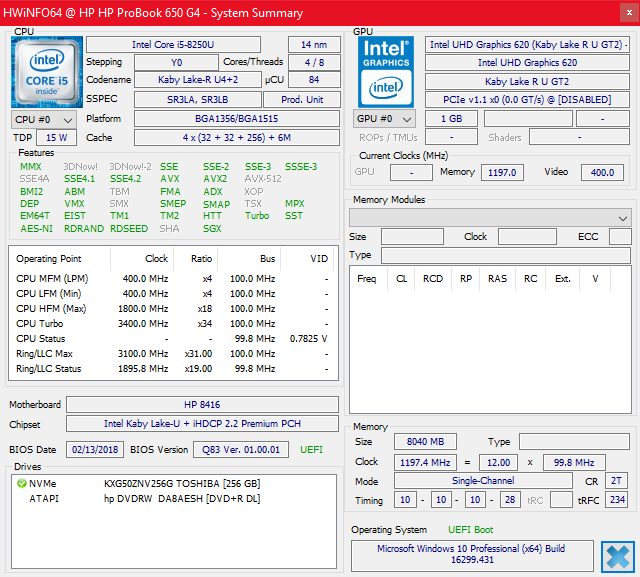Click the Prod. Unit field

tap(302, 99)
